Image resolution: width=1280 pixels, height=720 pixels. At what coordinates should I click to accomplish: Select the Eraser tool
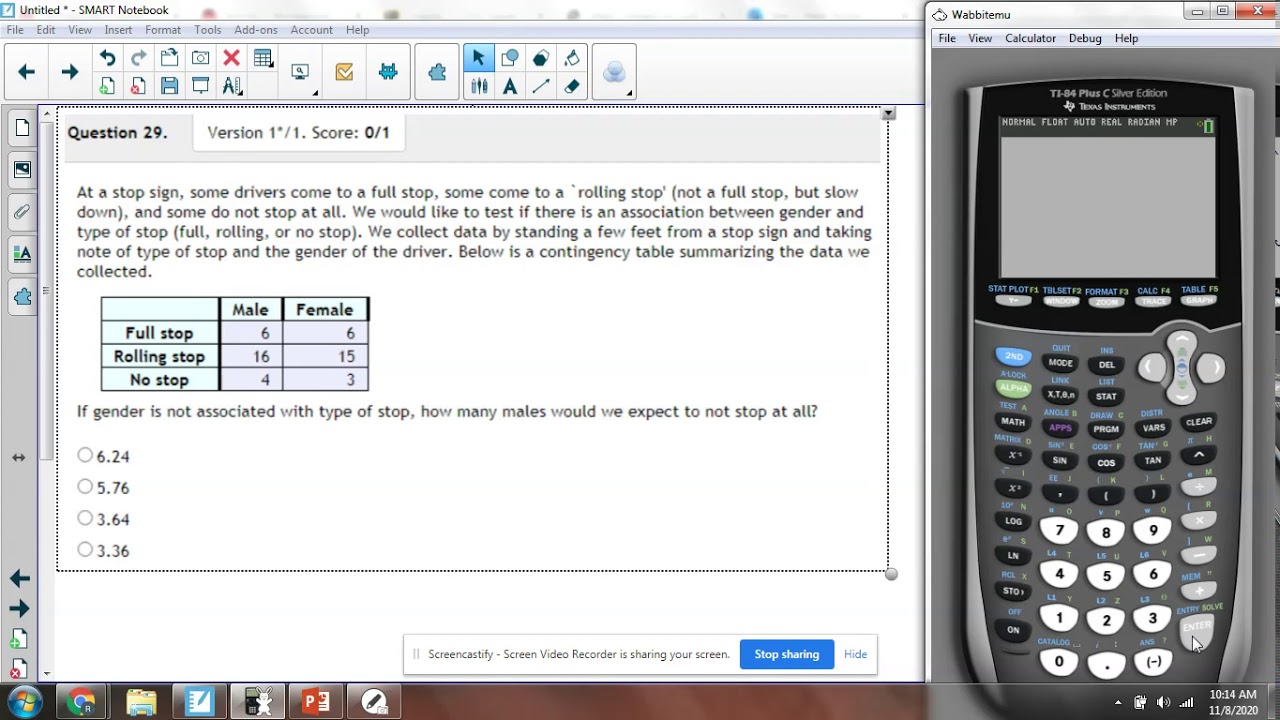click(572, 86)
